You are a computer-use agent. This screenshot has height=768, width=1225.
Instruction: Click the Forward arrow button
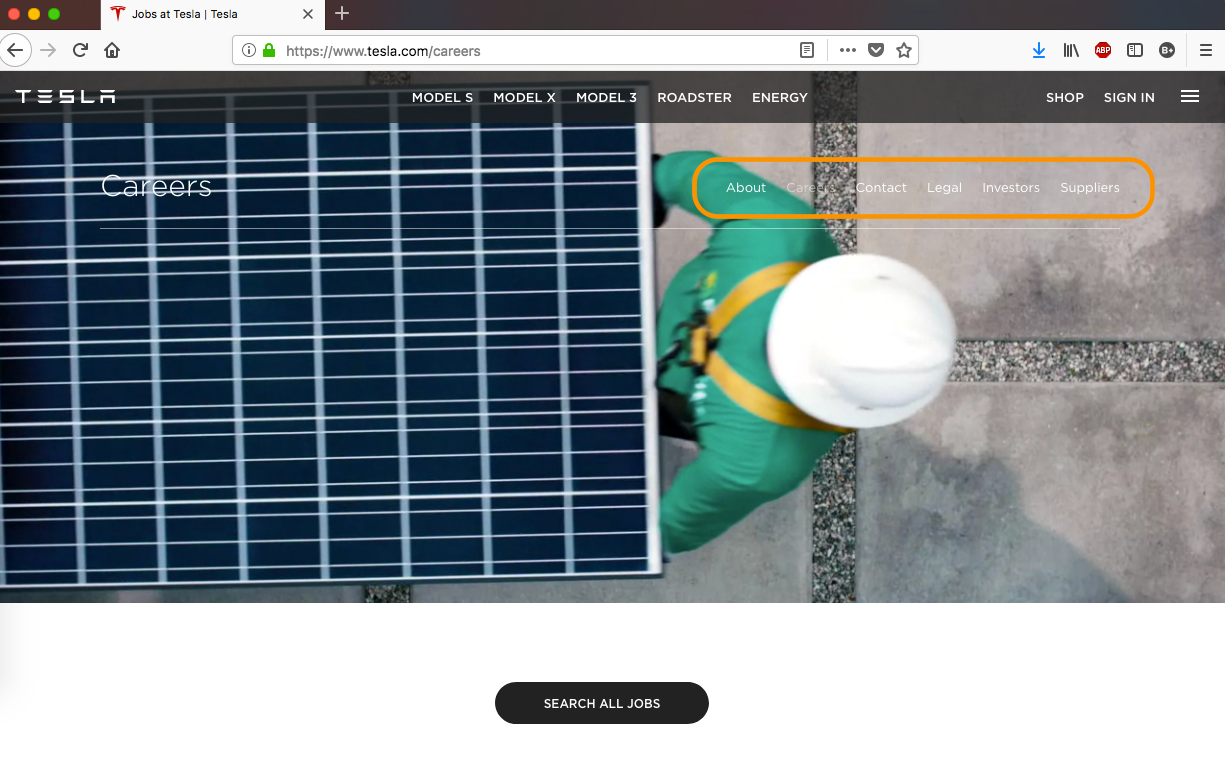[x=47, y=50]
